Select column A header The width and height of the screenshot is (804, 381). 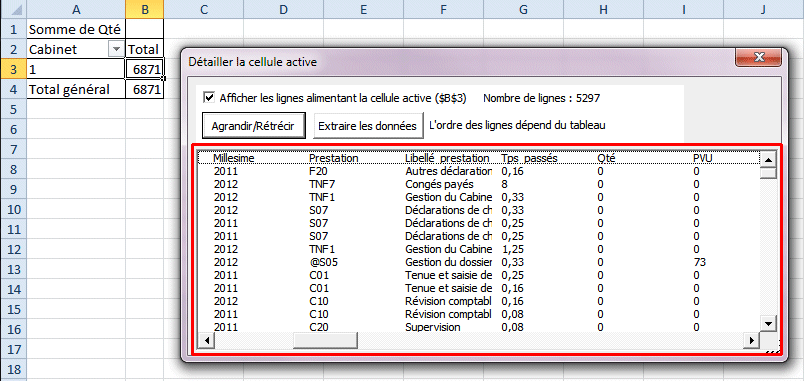click(x=76, y=9)
